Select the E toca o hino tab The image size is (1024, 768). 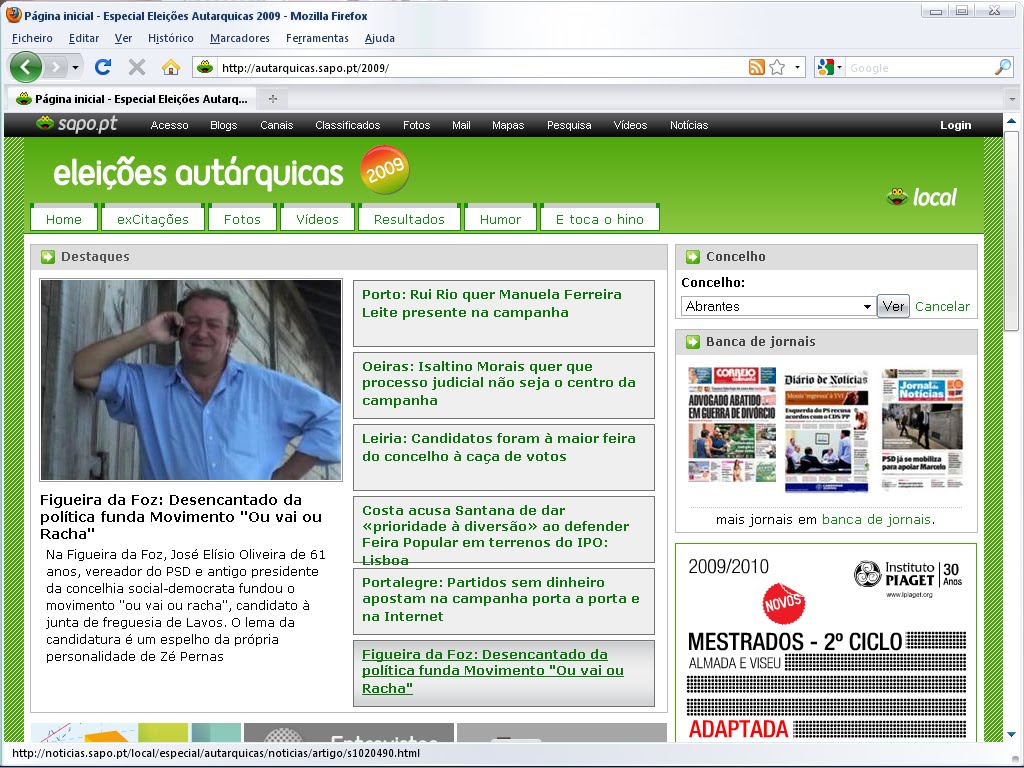click(600, 219)
